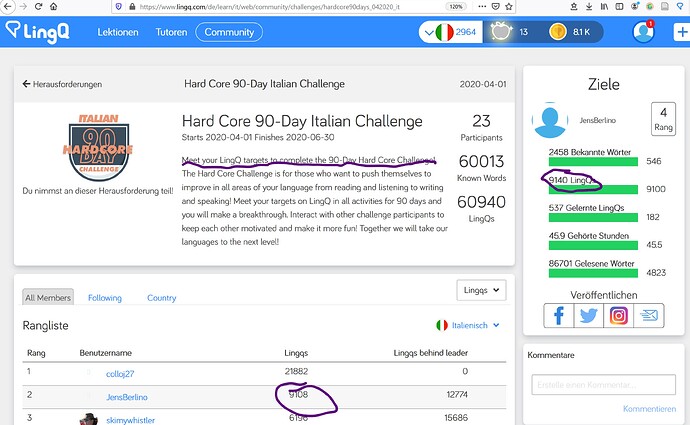690x425 pixels.
Task: Click the 2020-04-01 date in header
Action: coord(483,84)
